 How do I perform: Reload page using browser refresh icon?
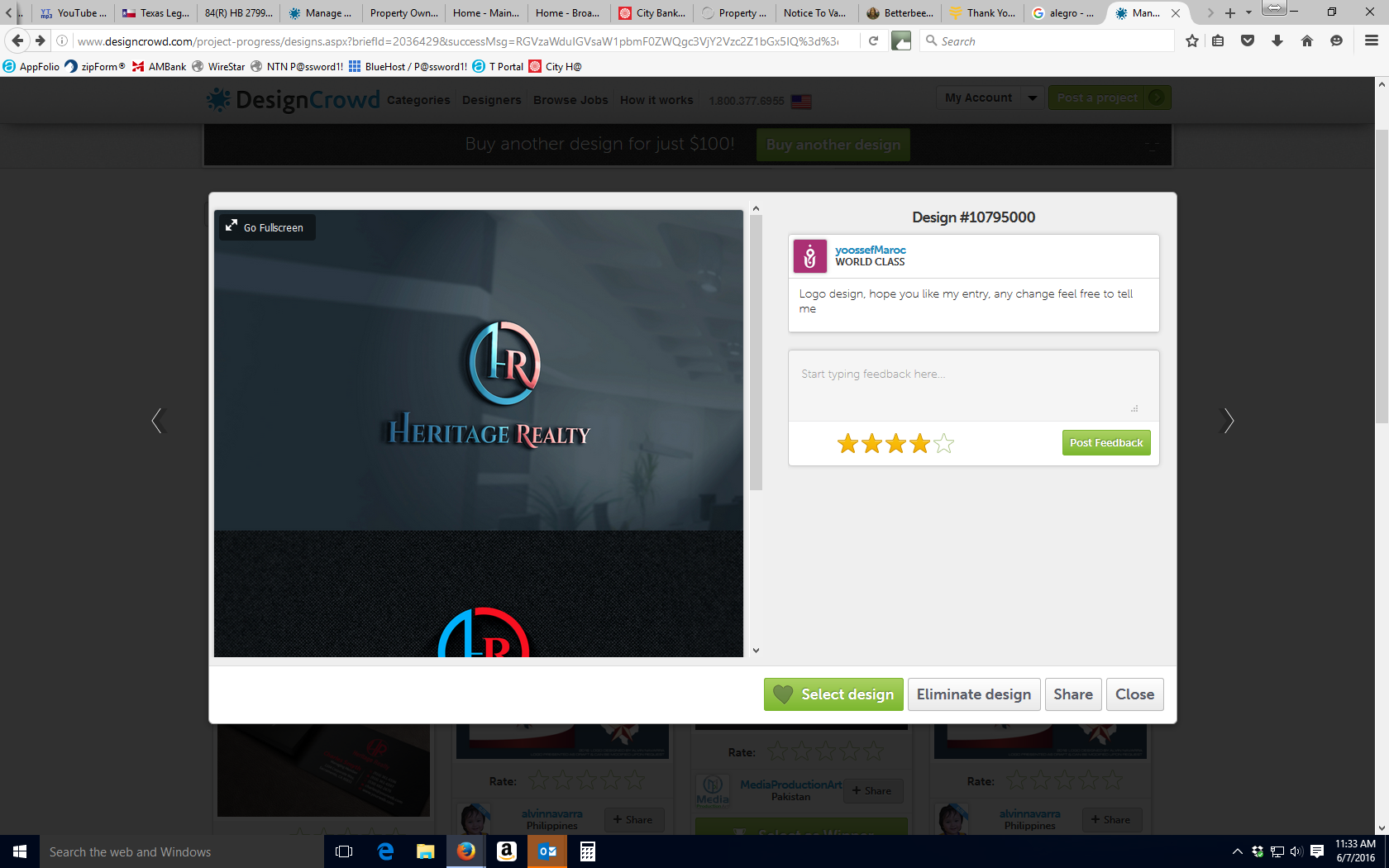tap(873, 41)
